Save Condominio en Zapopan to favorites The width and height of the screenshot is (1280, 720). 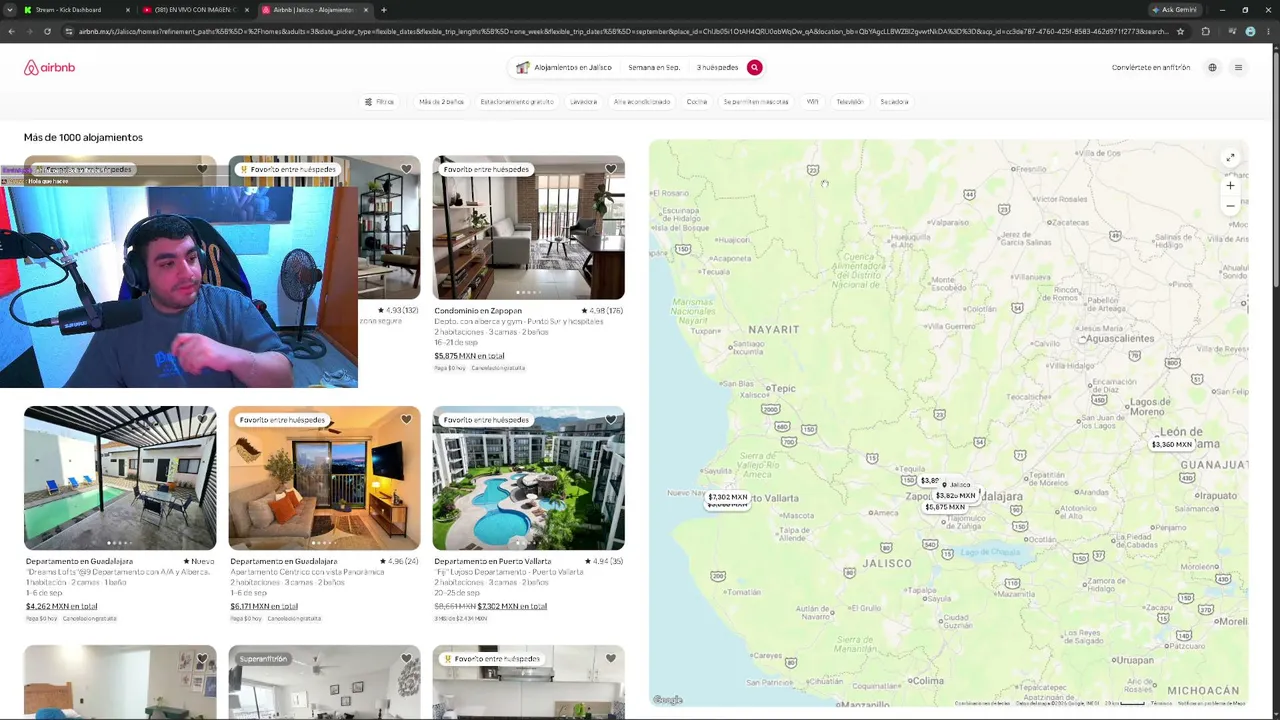pos(610,169)
